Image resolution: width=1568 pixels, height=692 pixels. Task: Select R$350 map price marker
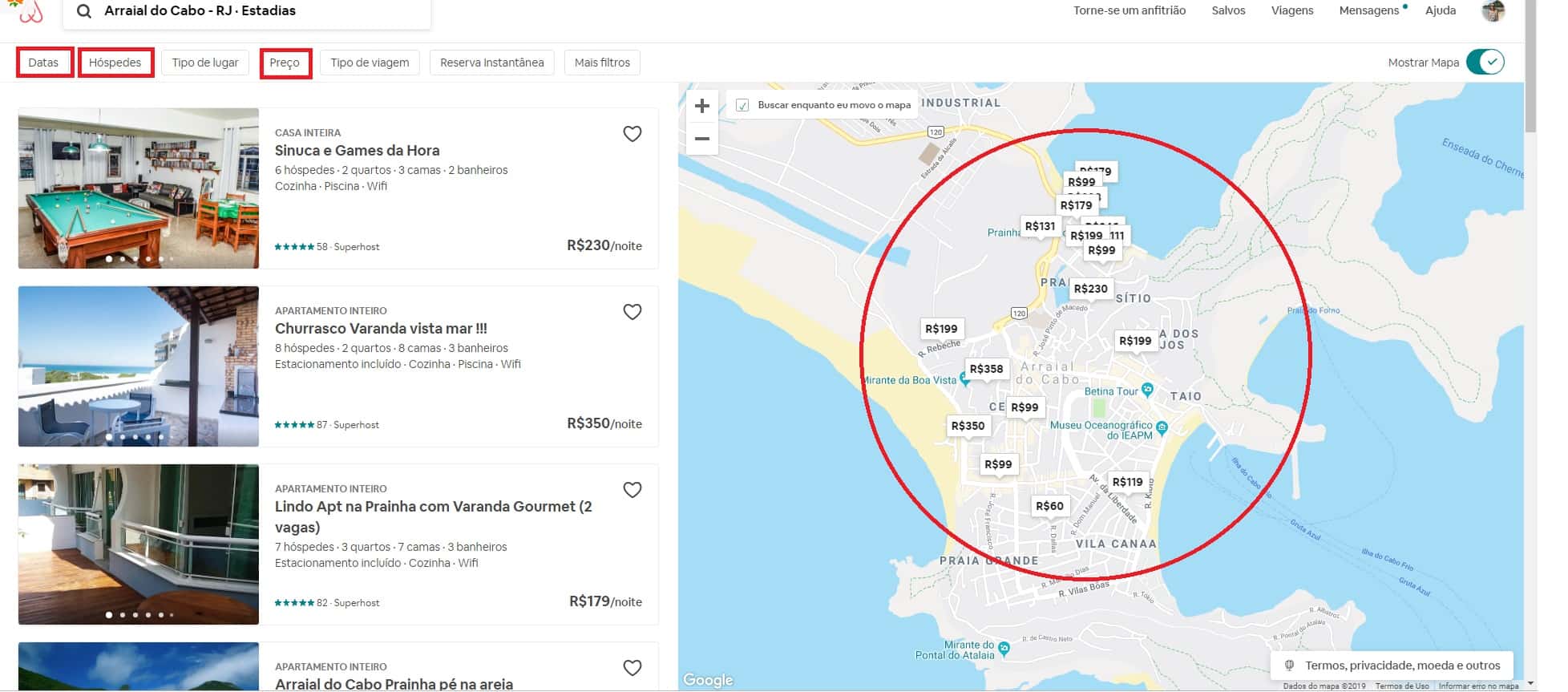coord(968,427)
